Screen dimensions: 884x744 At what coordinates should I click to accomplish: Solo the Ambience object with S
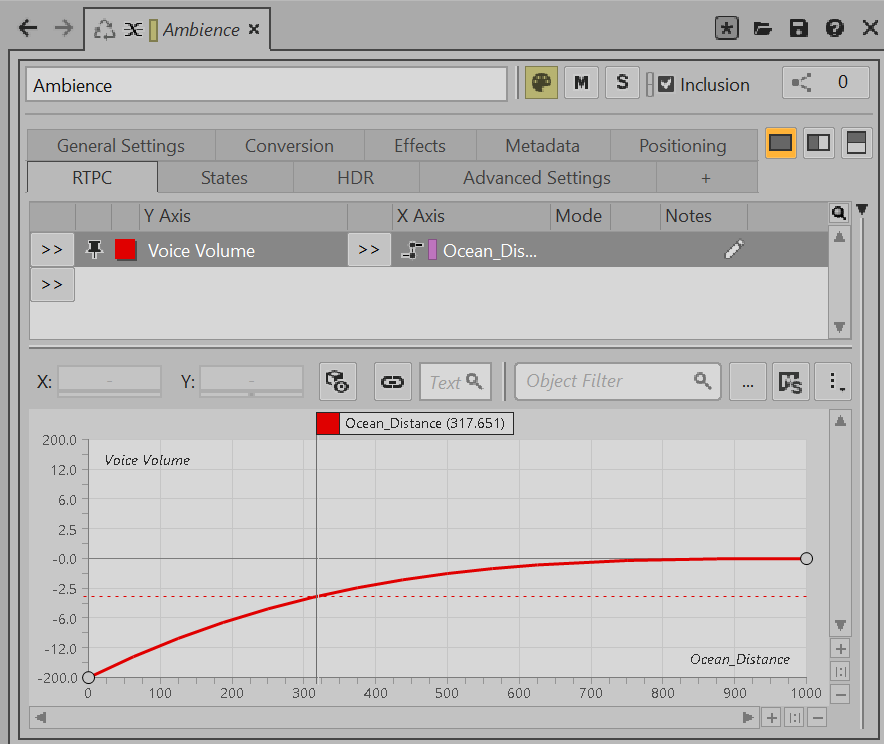click(x=622, y=83)
